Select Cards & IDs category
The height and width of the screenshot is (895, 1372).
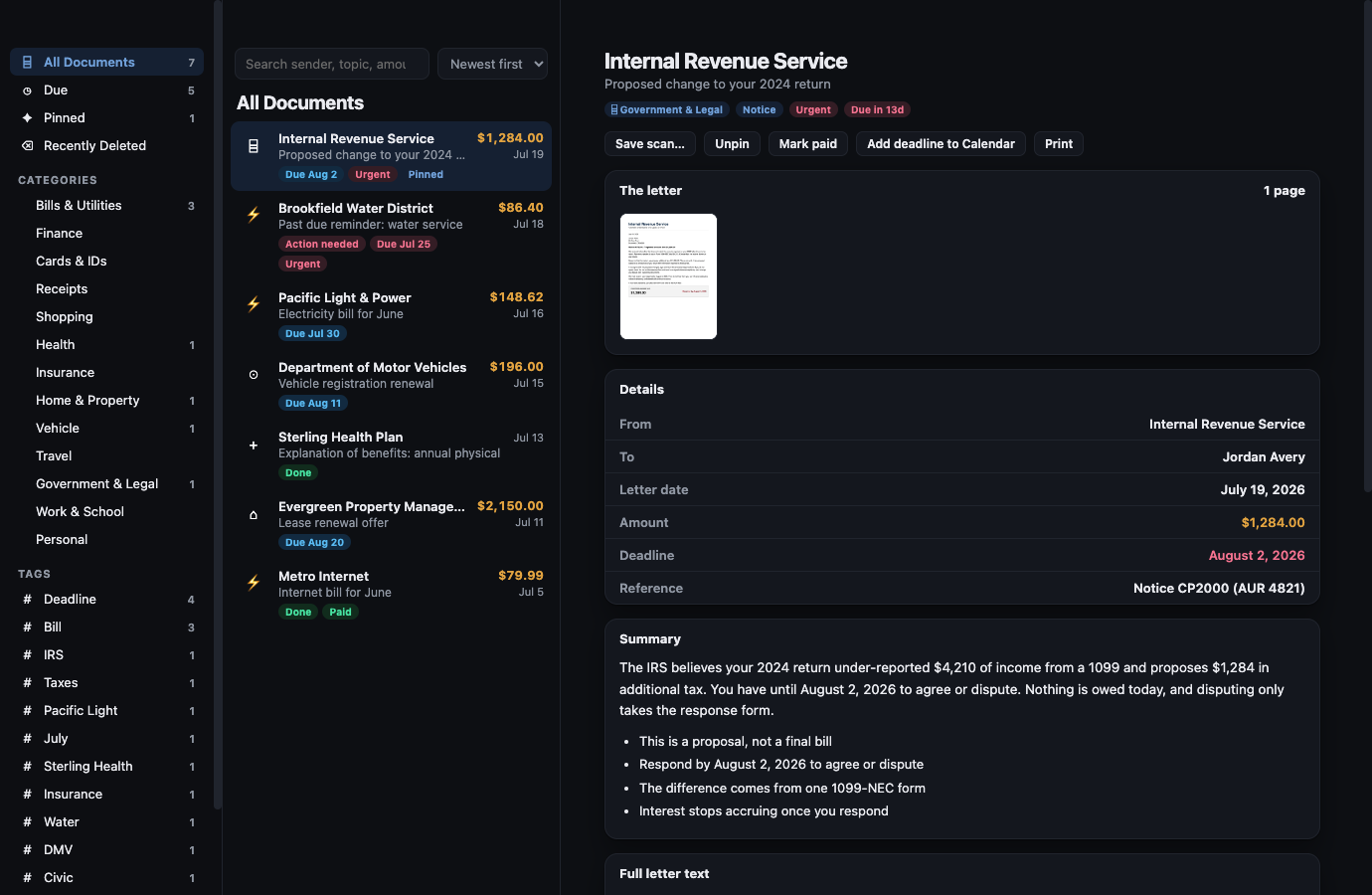coord(106,261)
